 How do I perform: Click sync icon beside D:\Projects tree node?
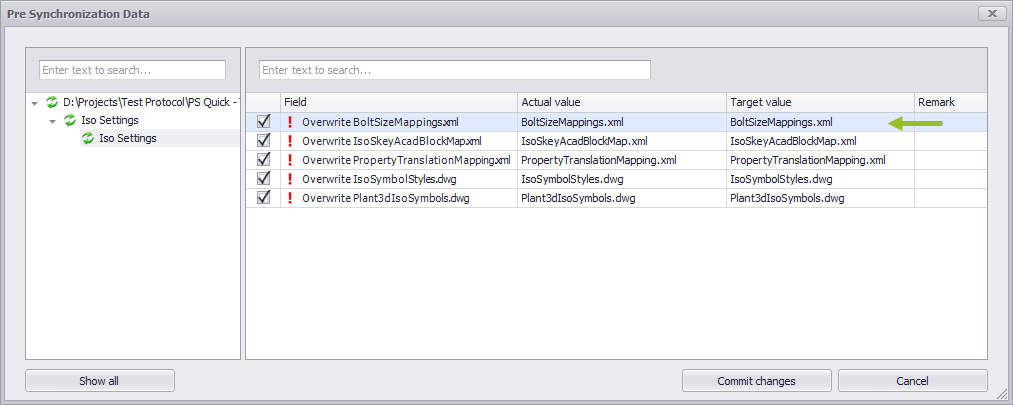point(52,102)
